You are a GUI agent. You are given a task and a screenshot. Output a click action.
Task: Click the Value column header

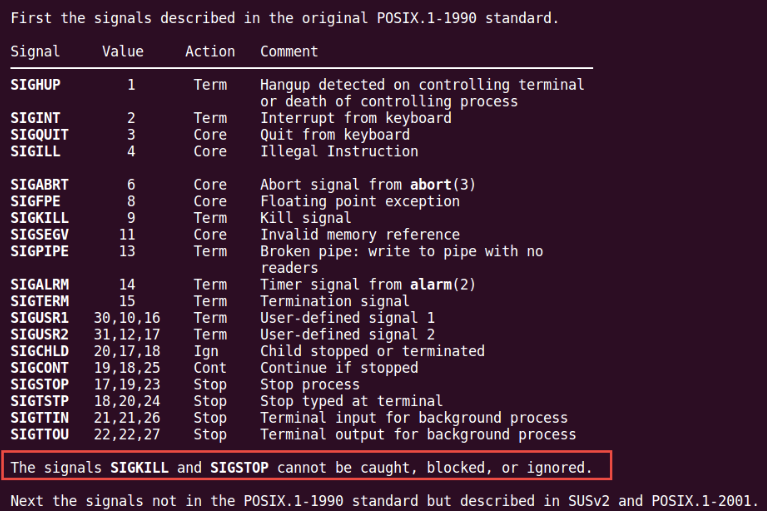point(123,51)
